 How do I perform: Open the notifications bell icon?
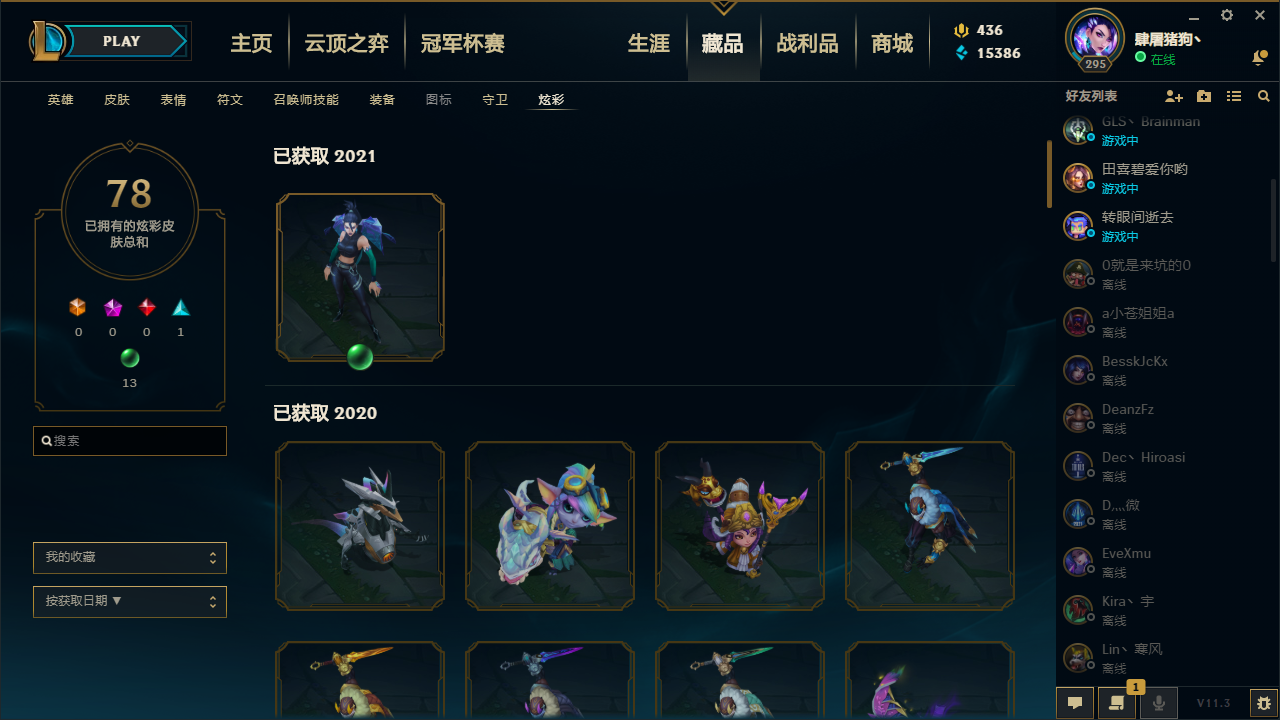click(1259, 58)
